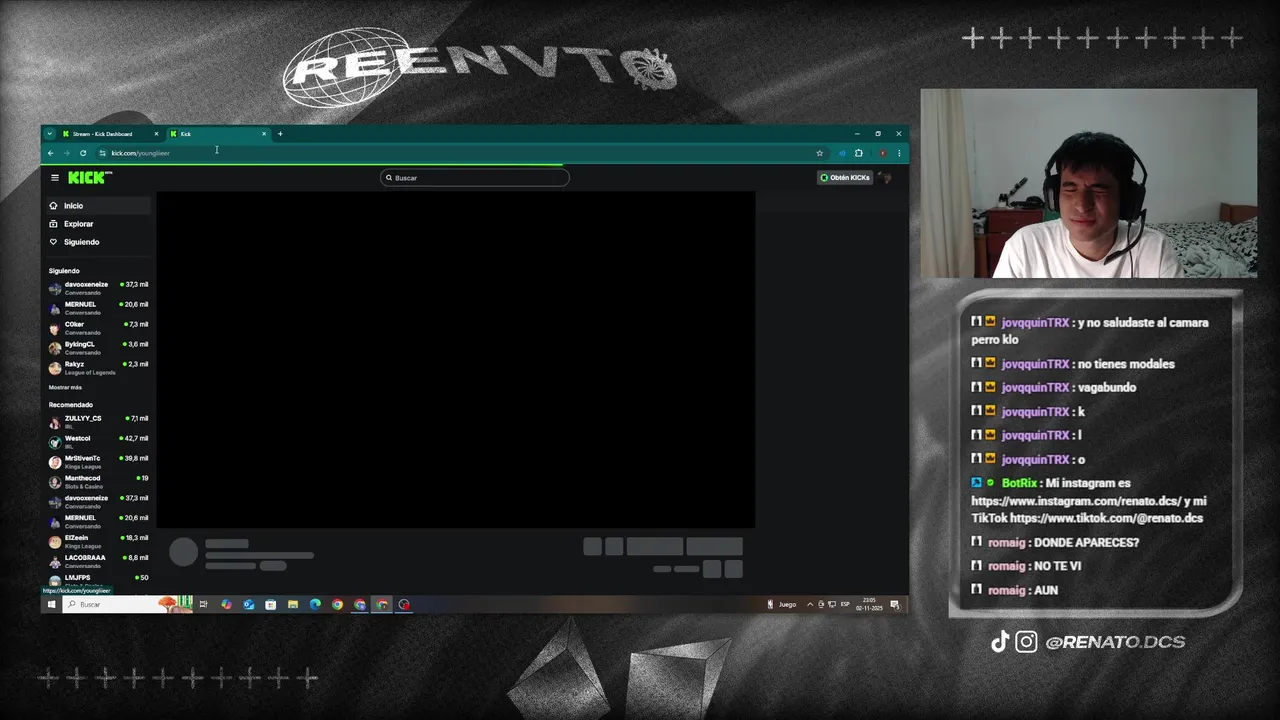Open the red browser profile icon
The height and width of the screenshot is (720, 1280).
coord(882,153)
